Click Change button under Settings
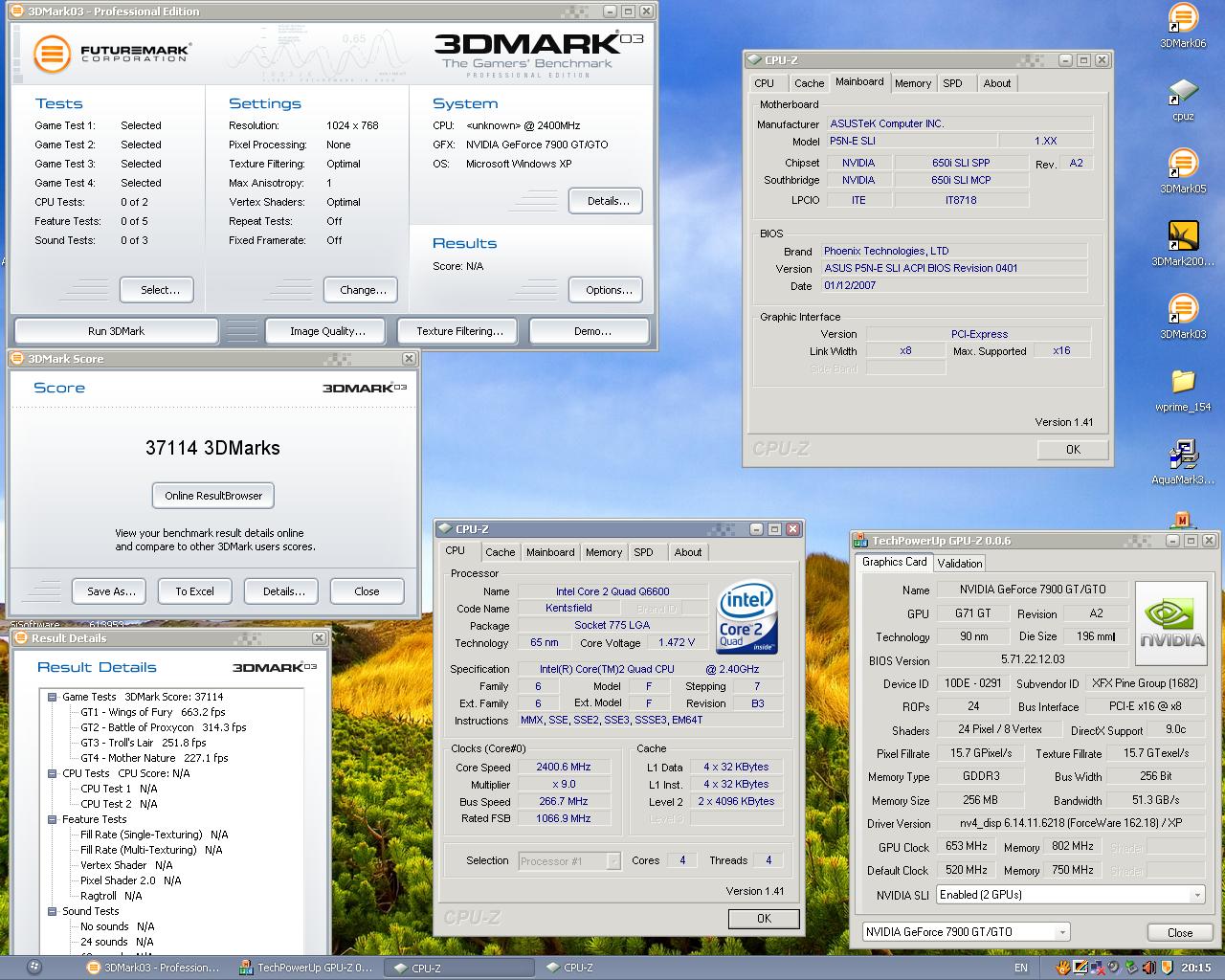The image size is (1225, 980). 363,290
